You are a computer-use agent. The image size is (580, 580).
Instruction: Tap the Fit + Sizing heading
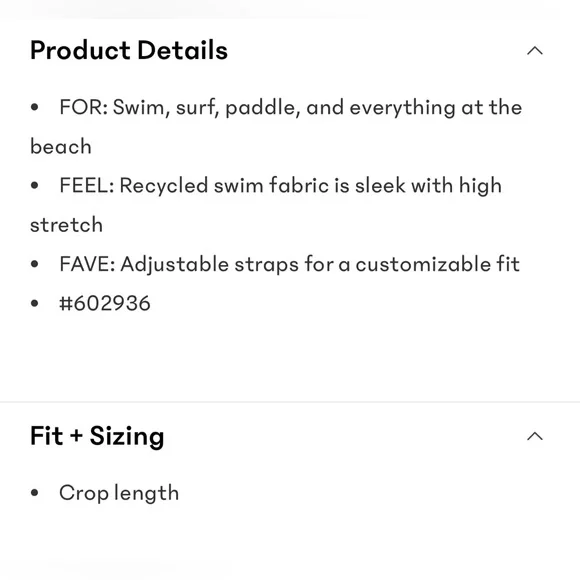point(97,436)
